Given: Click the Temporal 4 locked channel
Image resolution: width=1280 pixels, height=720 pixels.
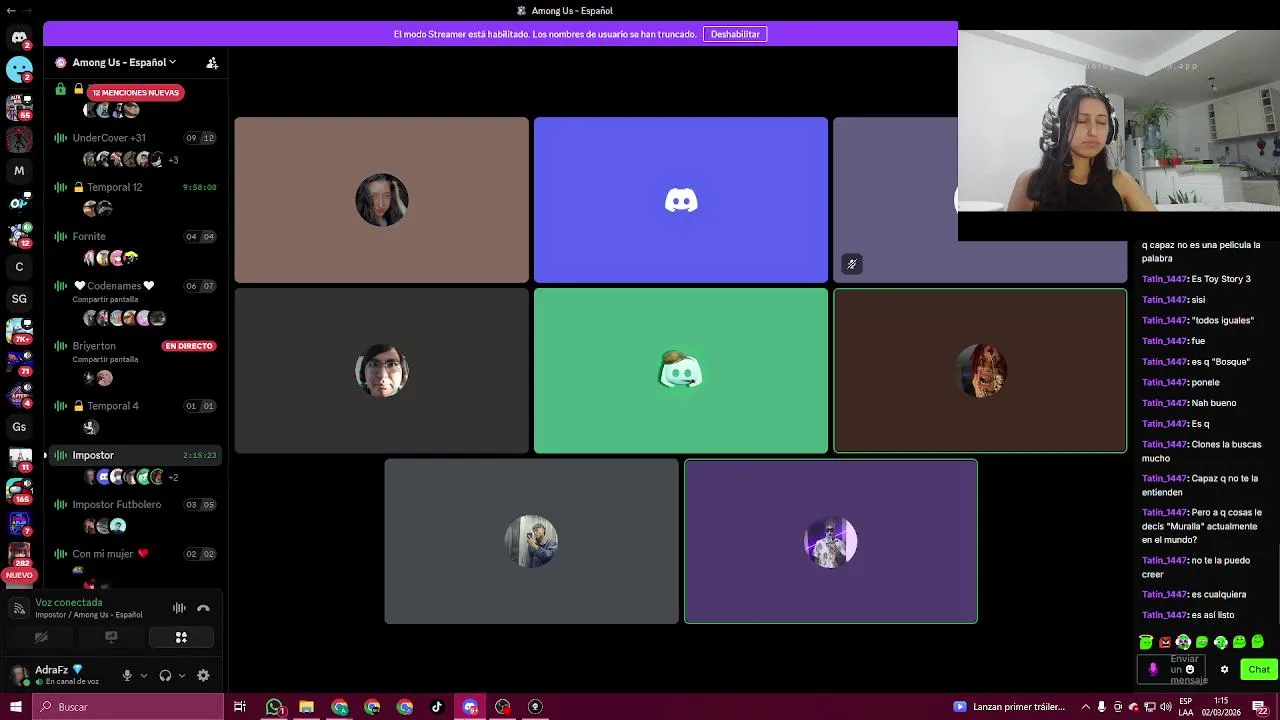Looking at the screenshot, I should click(135, 406).
